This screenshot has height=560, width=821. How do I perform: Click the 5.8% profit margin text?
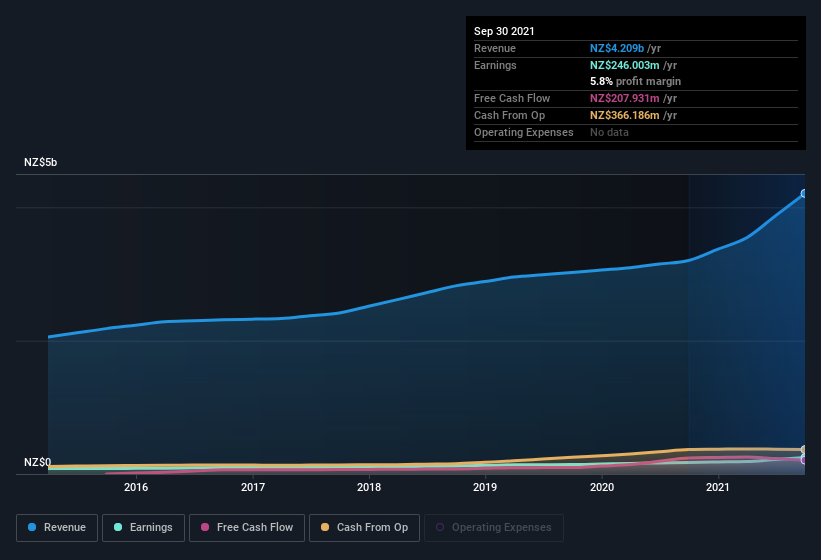point(636,81)
